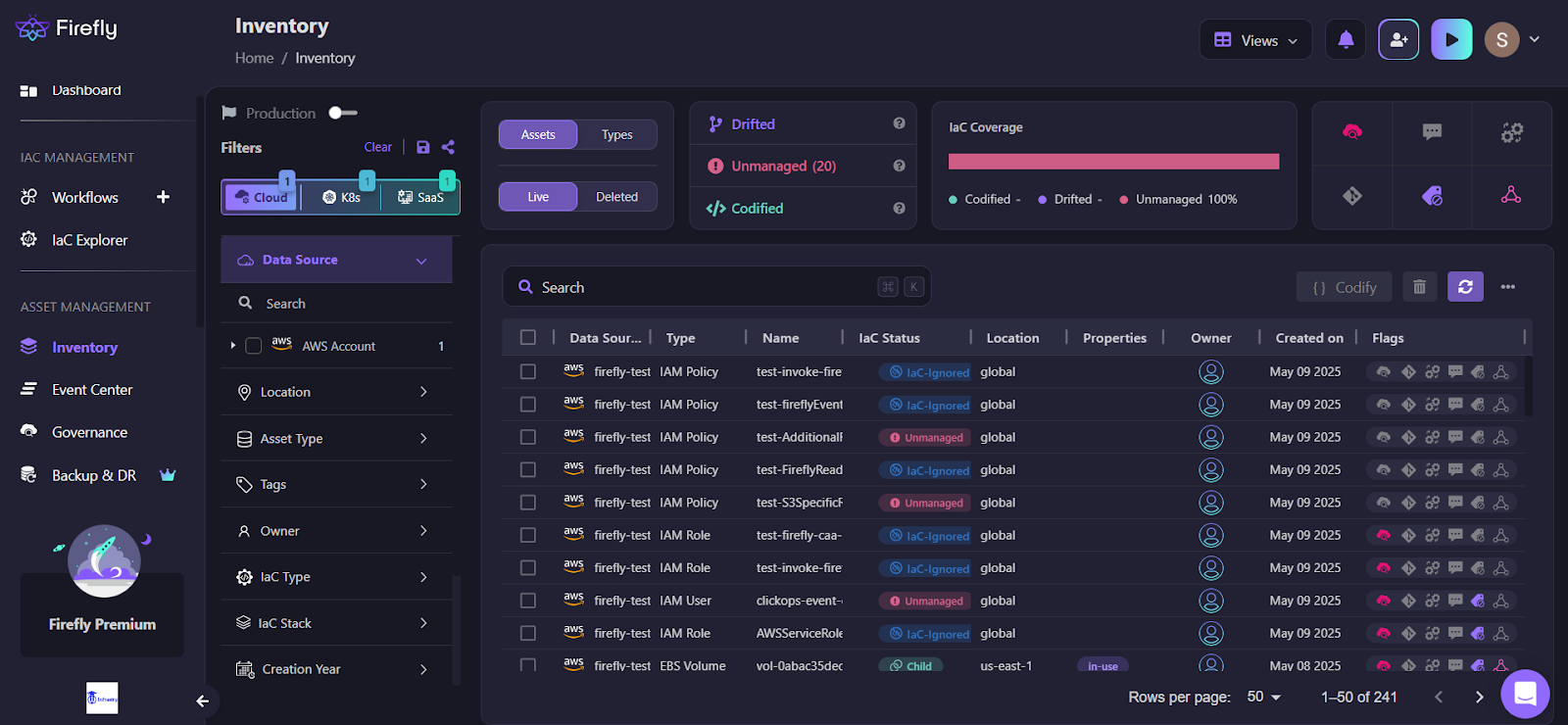This screenshot has width=1568, height=725.
Task: Select the test-S3Specific row checkbox
Action: 528,503
